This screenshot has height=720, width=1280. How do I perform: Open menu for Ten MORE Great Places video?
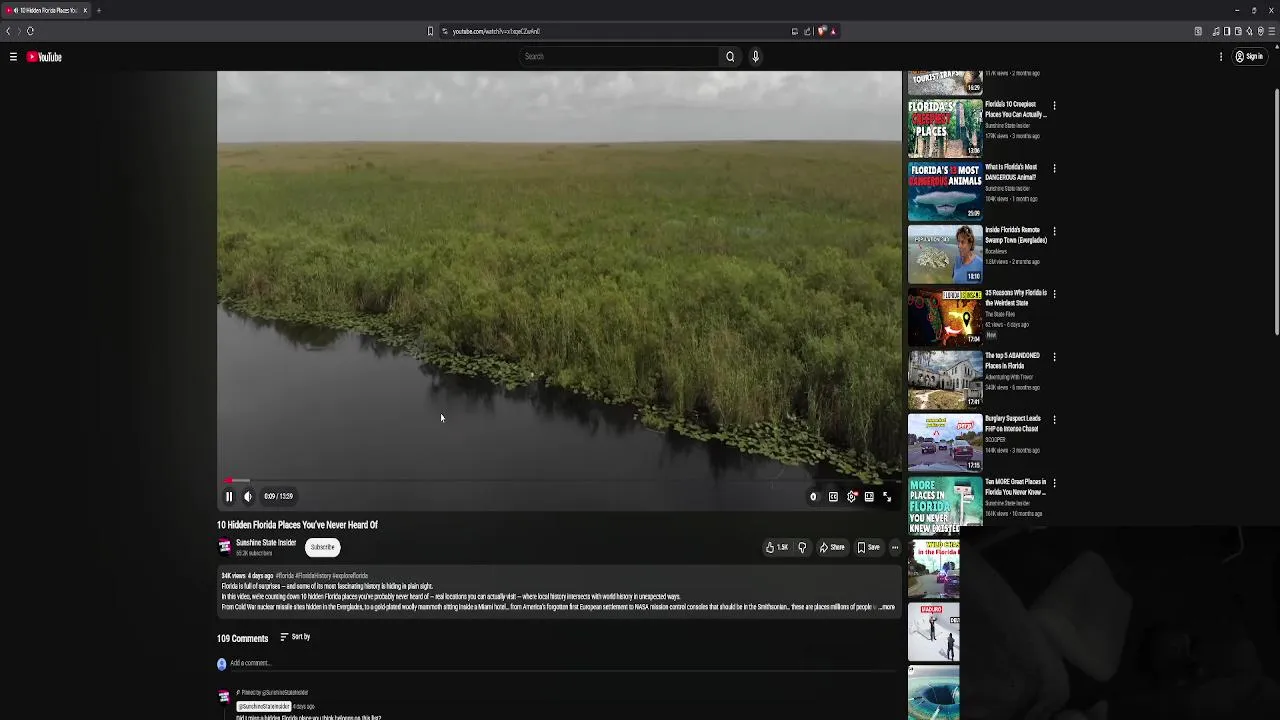click(x=1054, y=483)
